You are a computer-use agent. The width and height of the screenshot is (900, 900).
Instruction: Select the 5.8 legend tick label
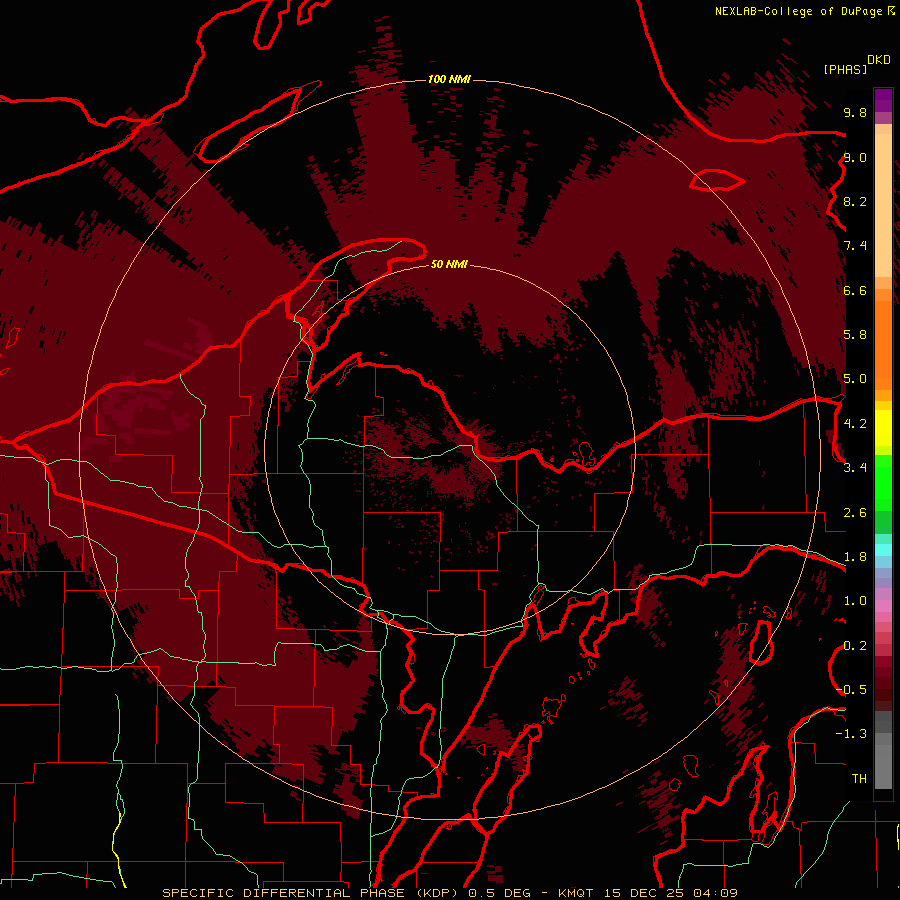tap(855, 335)
